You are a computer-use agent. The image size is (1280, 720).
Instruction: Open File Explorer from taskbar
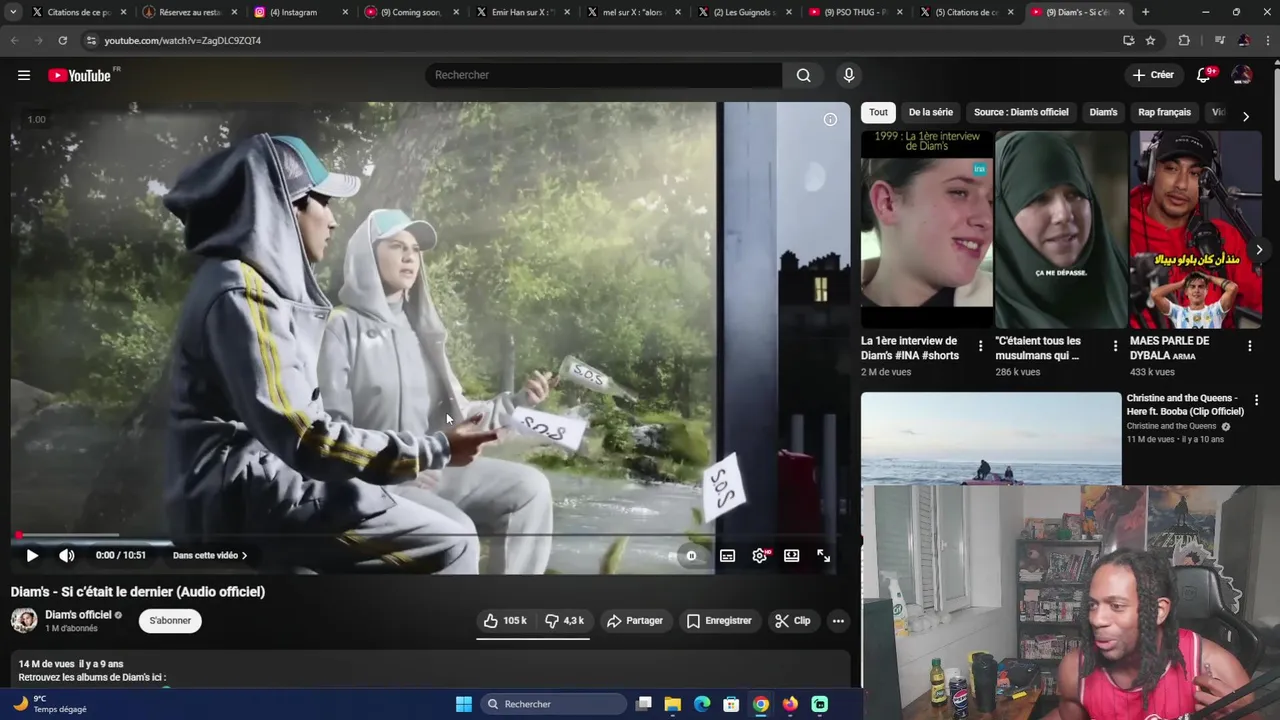[672, 704]
